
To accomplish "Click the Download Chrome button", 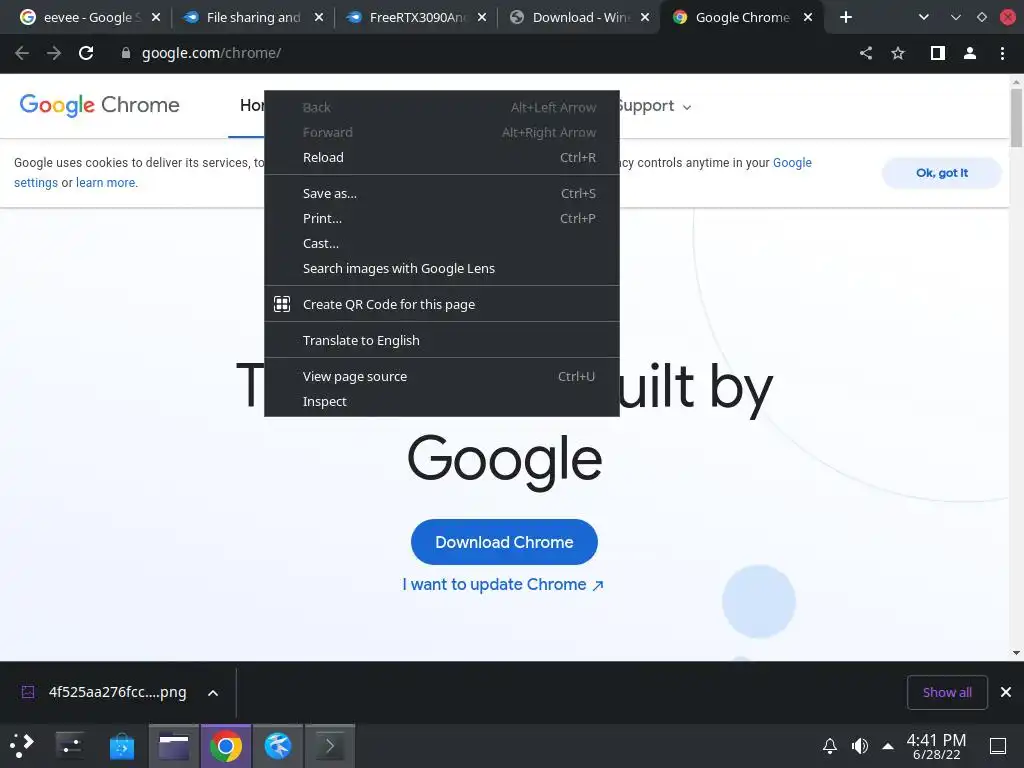I will point(504,542).
